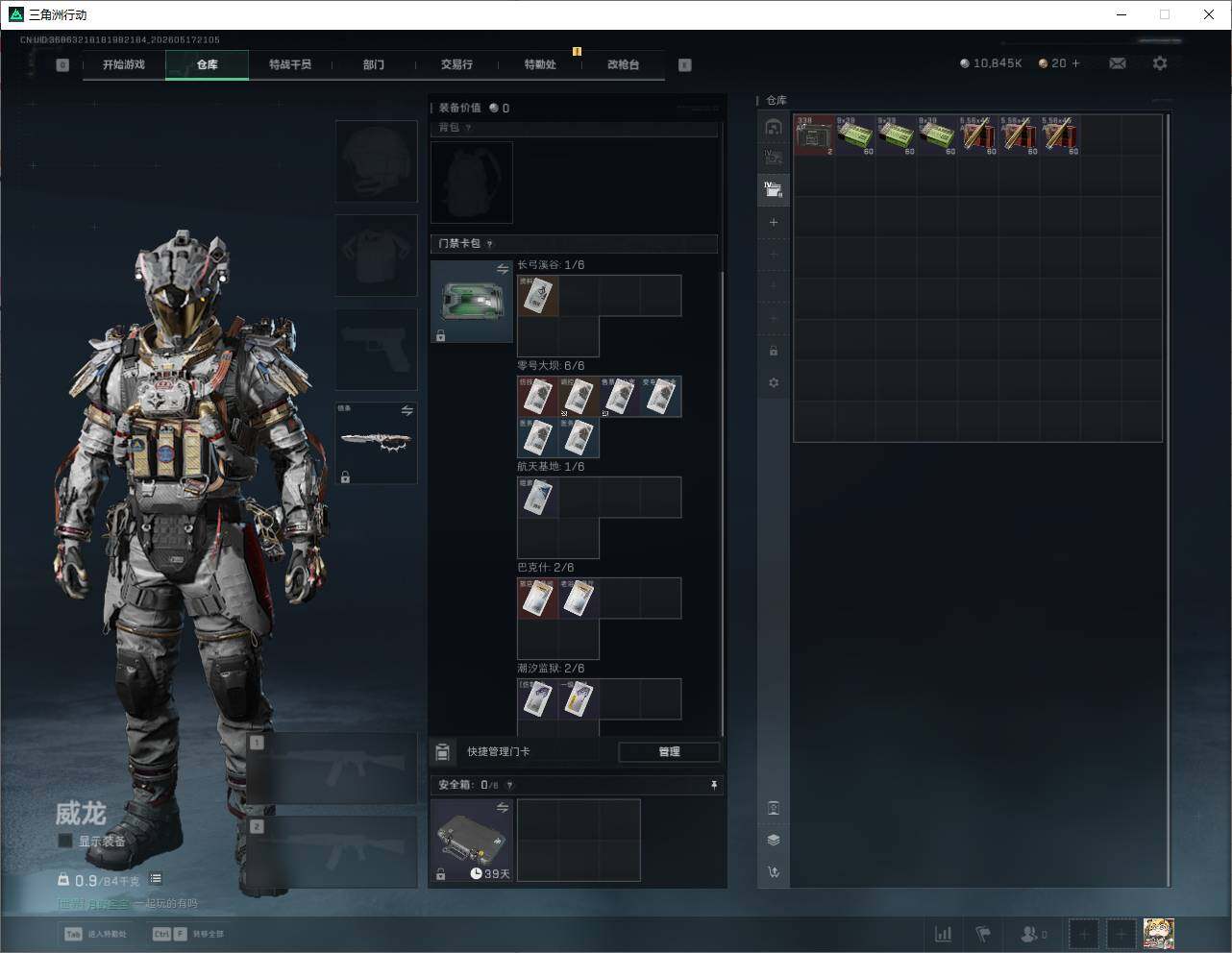Click the 威龙 operator name

click(80, 814)
